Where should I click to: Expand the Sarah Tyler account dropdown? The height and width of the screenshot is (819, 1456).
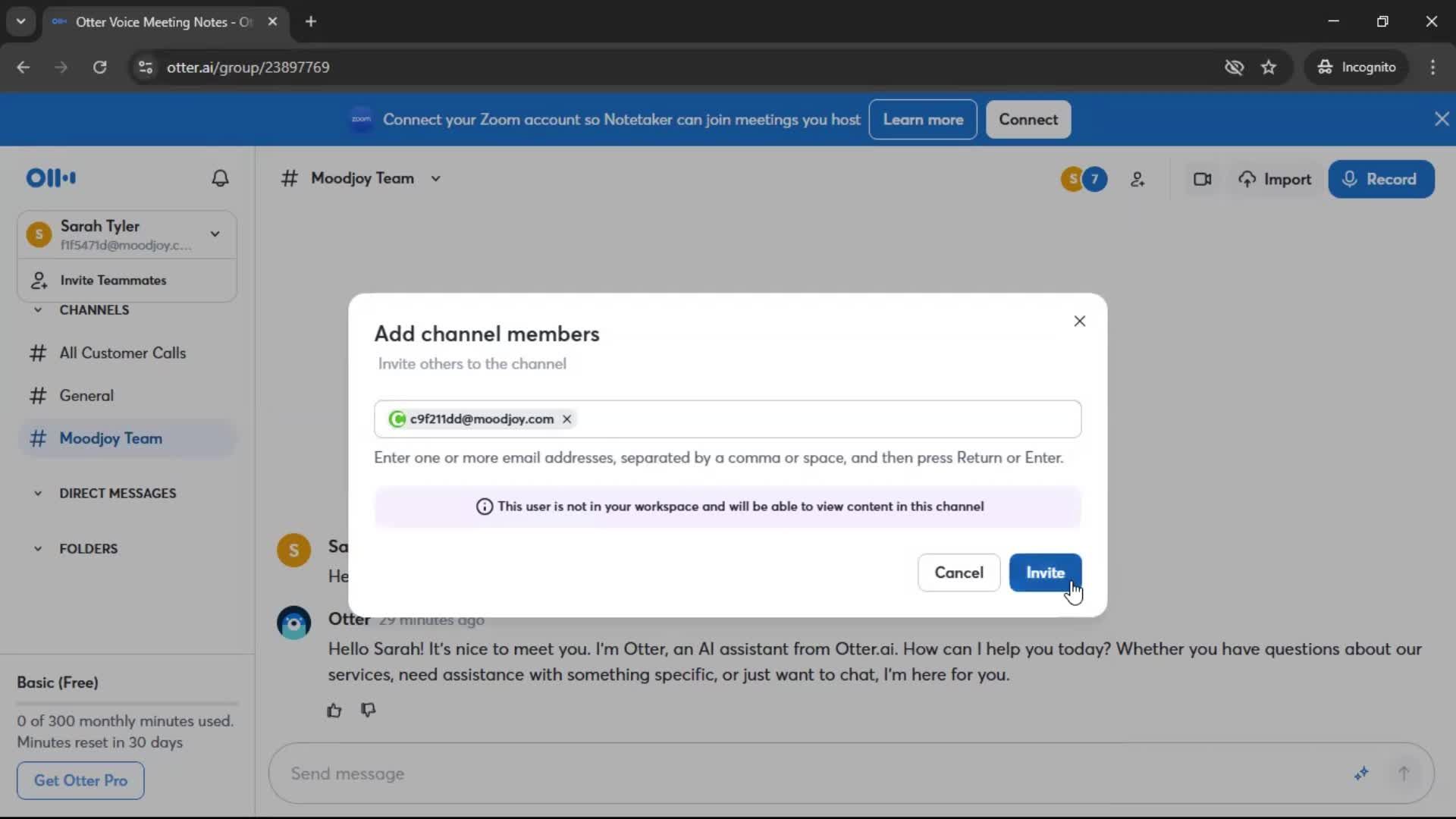click(215, 234)
